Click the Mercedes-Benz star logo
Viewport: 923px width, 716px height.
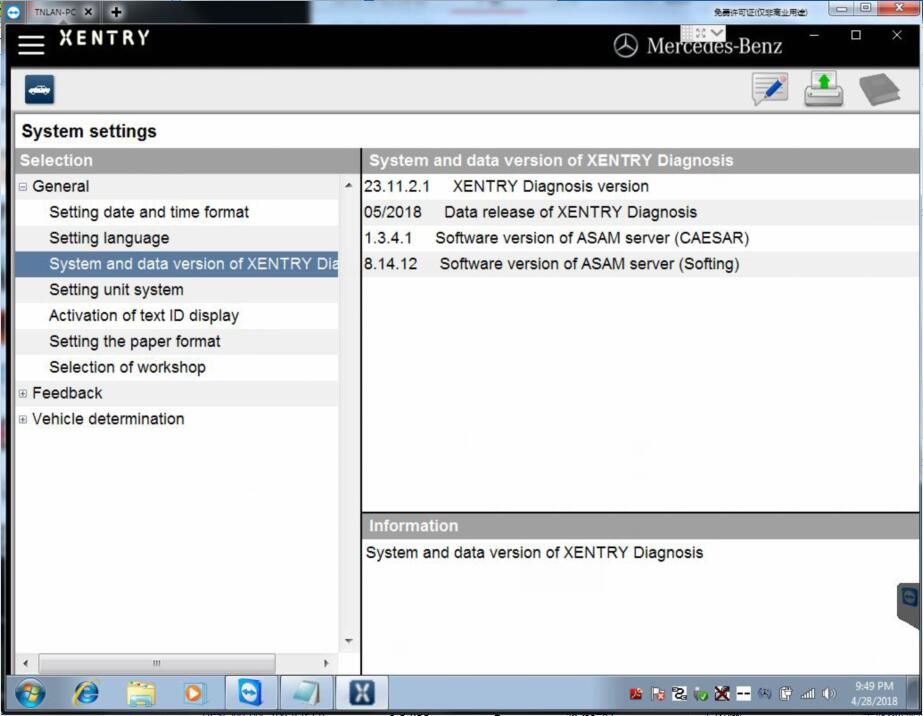pos(625,45)
